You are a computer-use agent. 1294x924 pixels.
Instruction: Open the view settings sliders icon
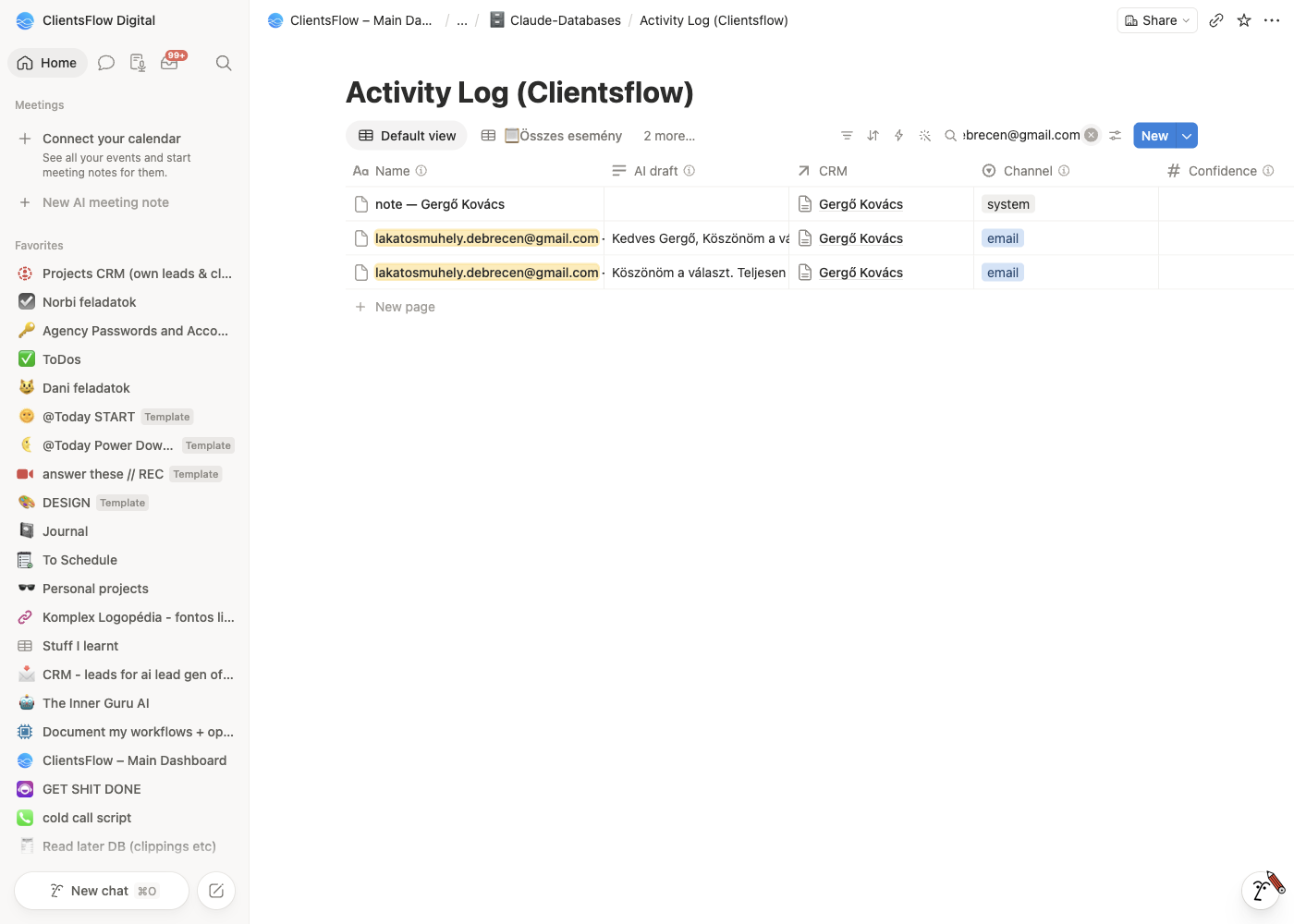click(1116, 136)
